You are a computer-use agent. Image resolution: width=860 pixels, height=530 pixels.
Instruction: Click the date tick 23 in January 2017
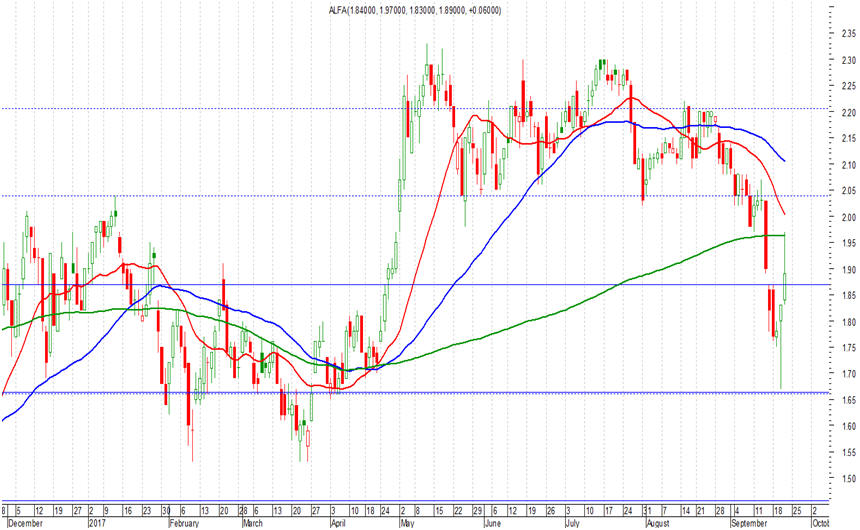click(147, 511)
